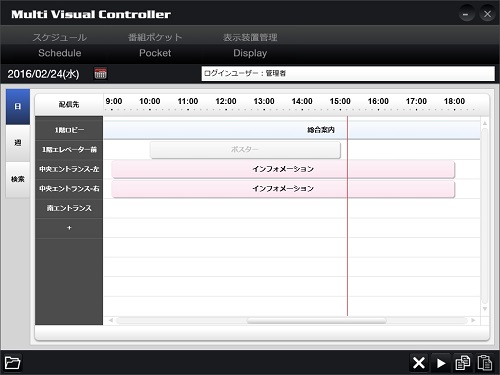500x375 pixels.
Task: Open the calendar date picker icon
Action: pyautogui.click(x=100, y=73)
